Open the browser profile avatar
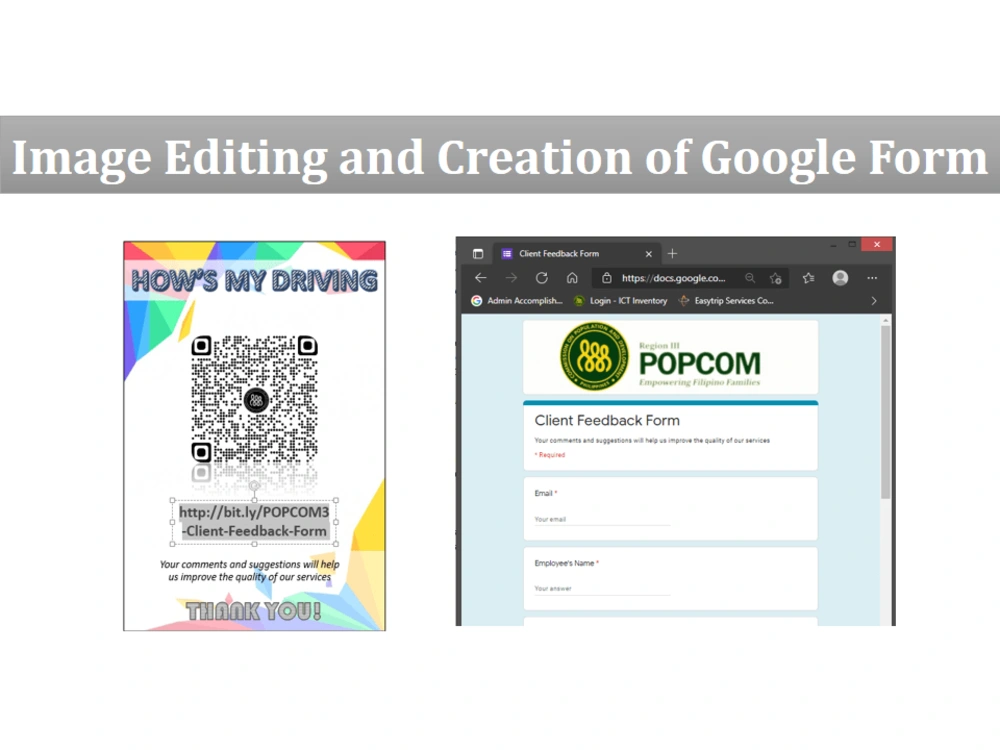Screen dimensions: 1000x750 840,278
